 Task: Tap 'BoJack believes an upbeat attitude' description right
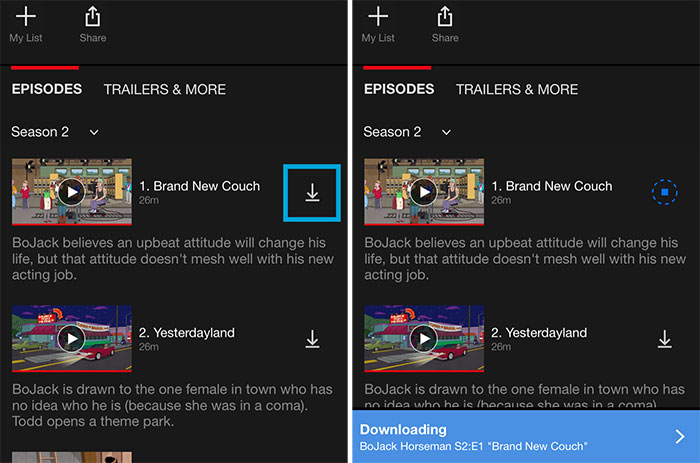point(525,259)
